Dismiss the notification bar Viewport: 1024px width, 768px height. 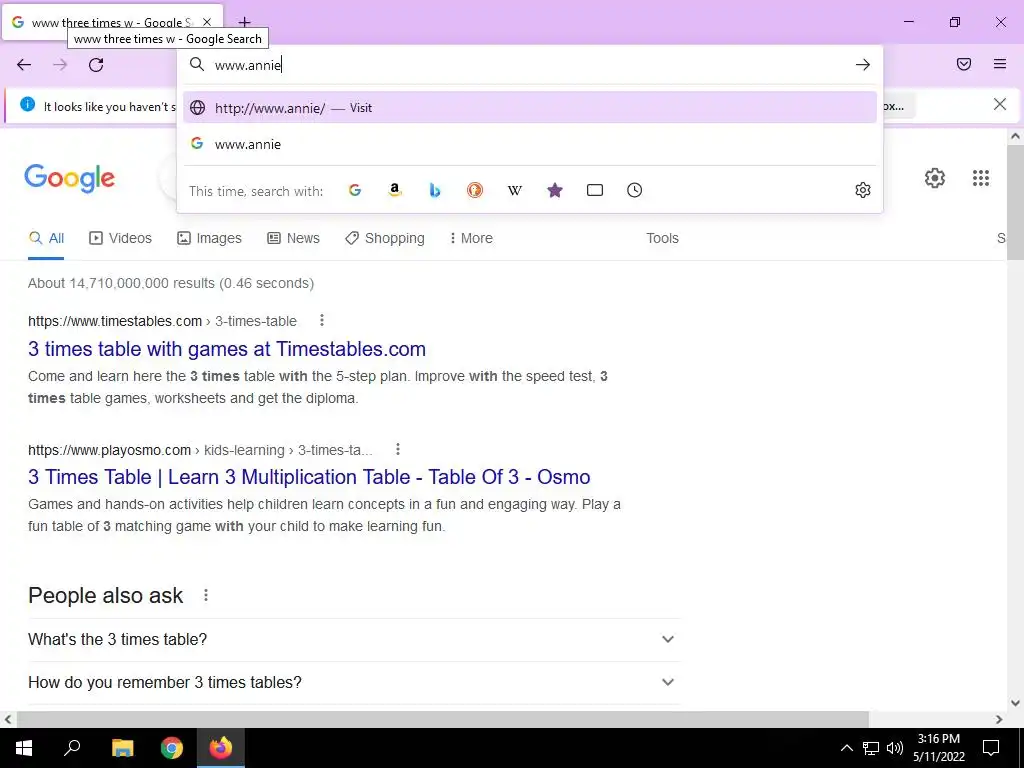1000,104
